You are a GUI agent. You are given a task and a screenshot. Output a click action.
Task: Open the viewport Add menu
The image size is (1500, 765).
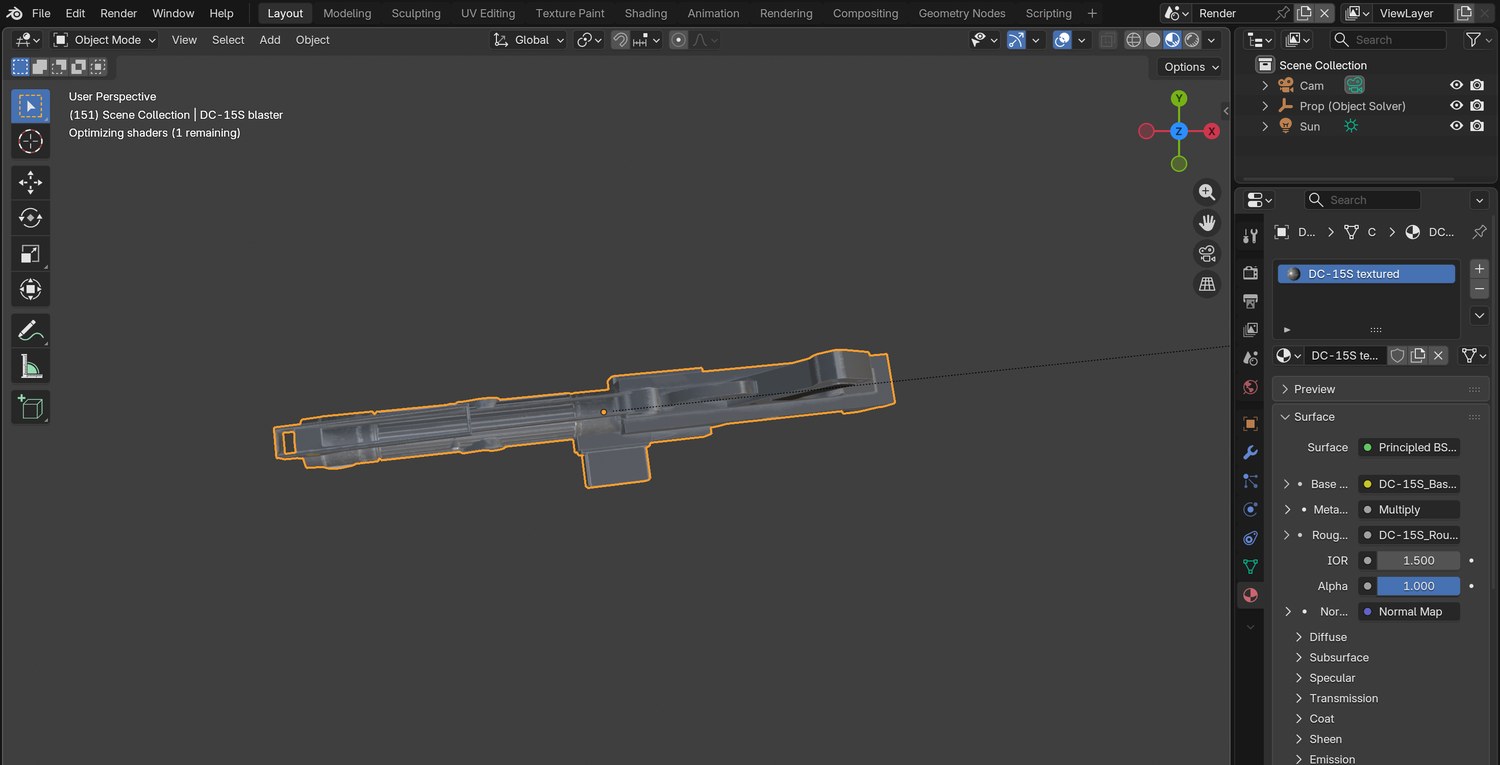coord(270,40)
